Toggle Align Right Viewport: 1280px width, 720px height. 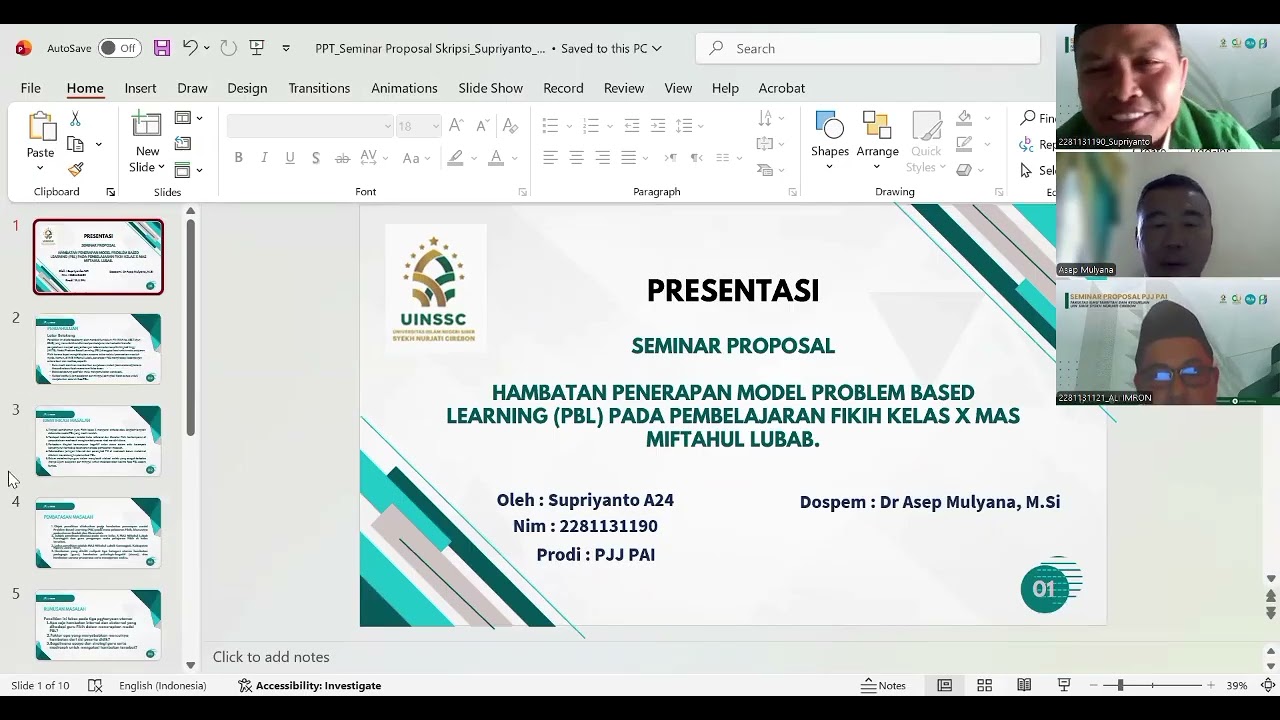coord(602,157)
